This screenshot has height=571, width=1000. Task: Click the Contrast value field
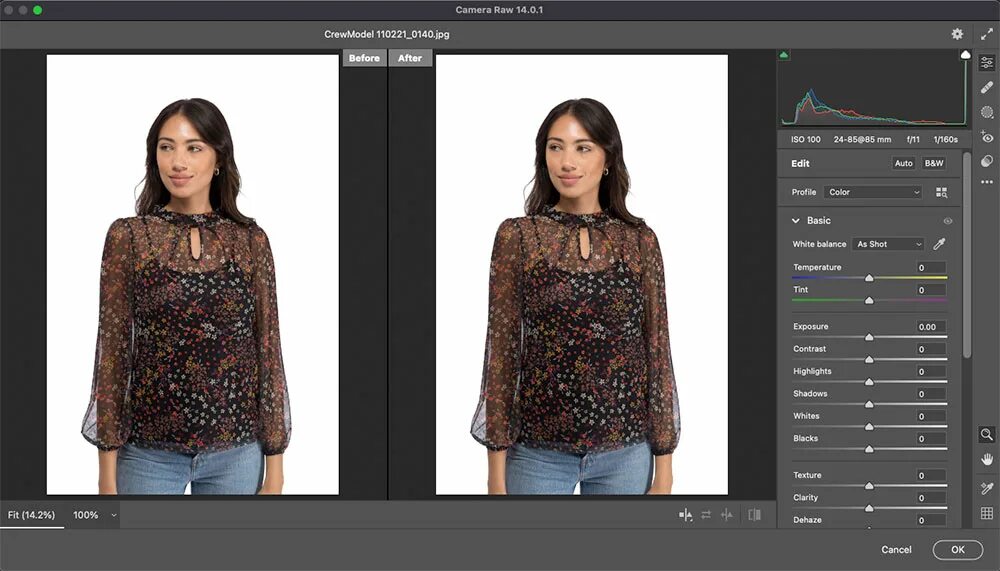click(930, 349)
